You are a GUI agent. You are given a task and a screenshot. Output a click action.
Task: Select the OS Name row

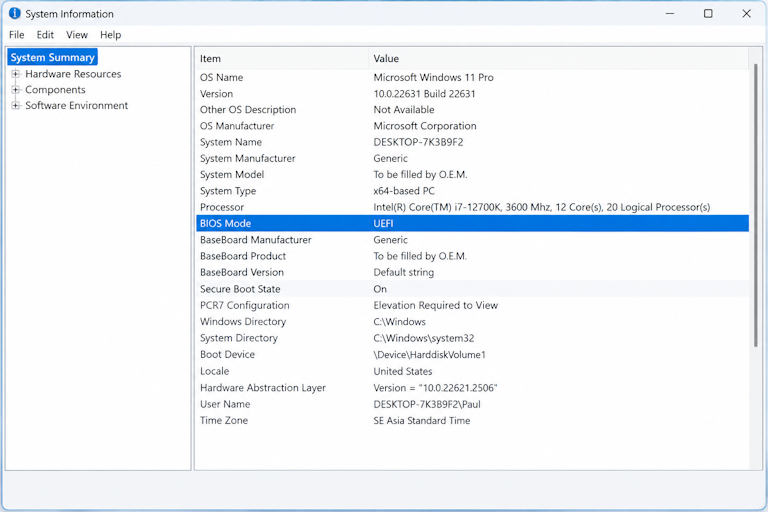(x=473, y=77)
